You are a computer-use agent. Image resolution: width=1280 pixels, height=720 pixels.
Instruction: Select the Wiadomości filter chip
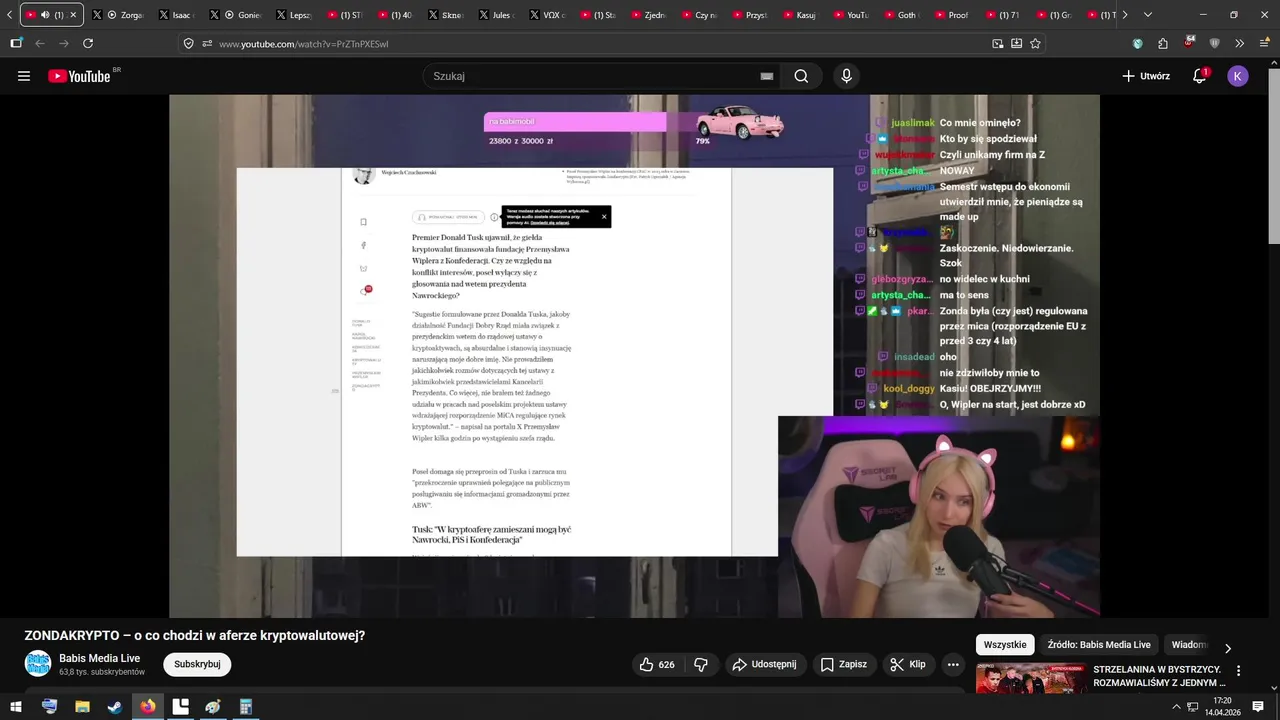[x=1189, y=645]
